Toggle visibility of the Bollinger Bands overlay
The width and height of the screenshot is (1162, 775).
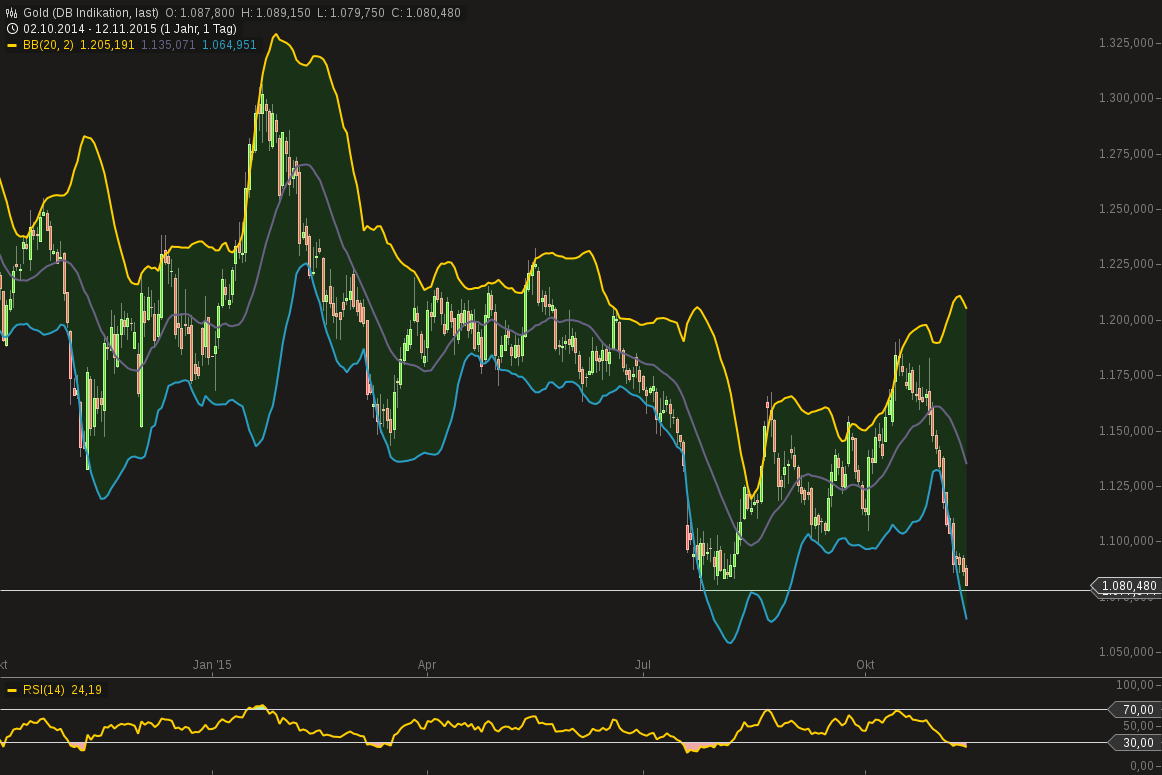pyautogui.click(x=48, y=45)
